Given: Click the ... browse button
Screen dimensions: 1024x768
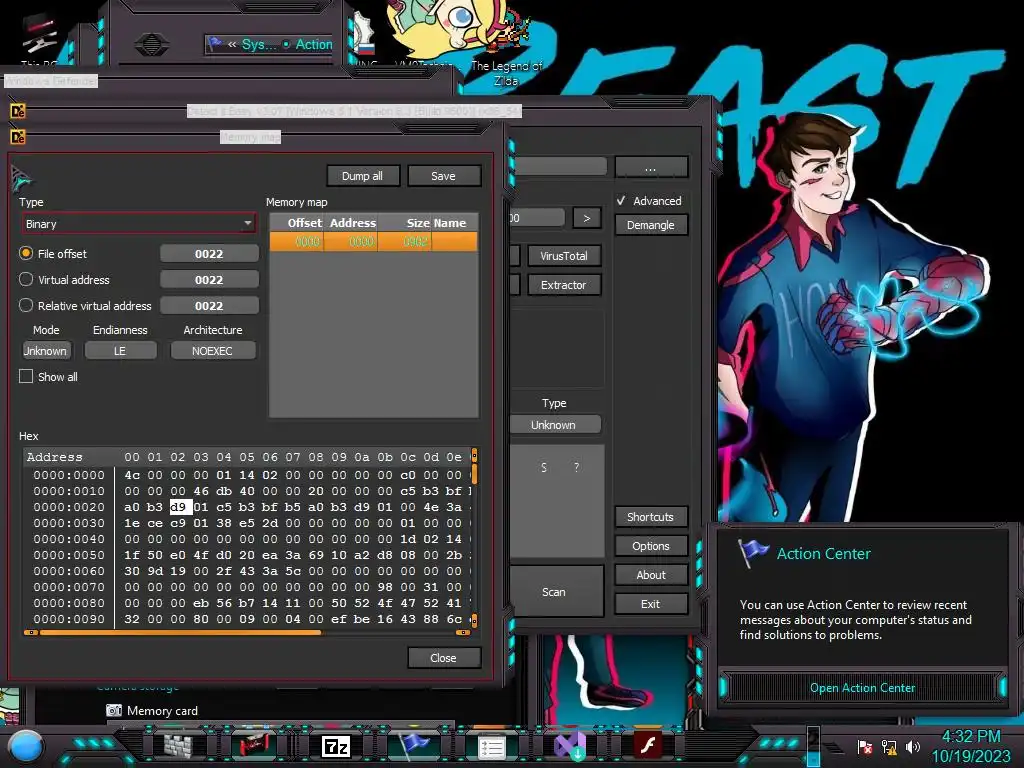Looking at the screenshot, I should 650,168.
